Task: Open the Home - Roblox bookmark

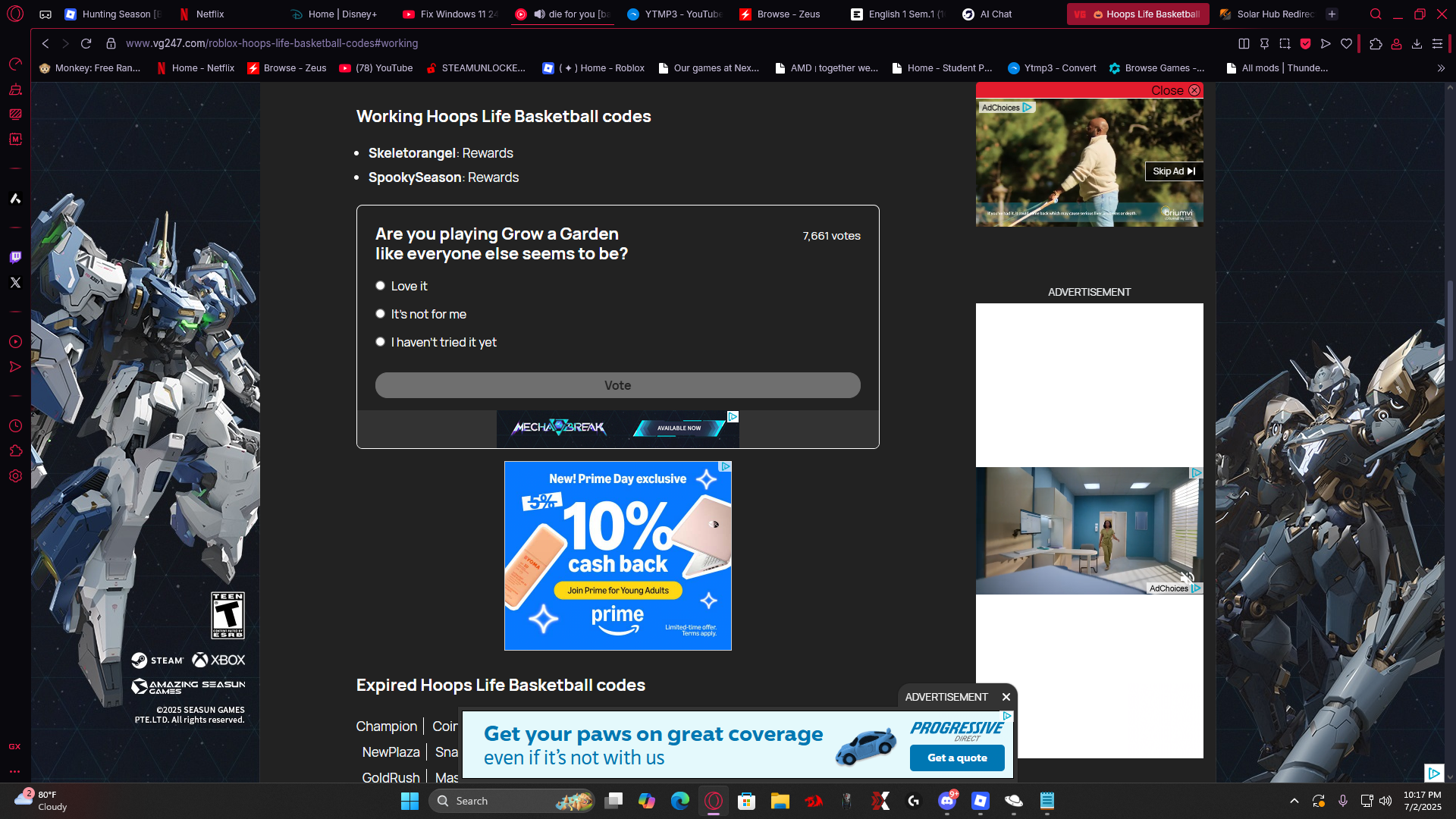Action: click(x=594, y=68)
